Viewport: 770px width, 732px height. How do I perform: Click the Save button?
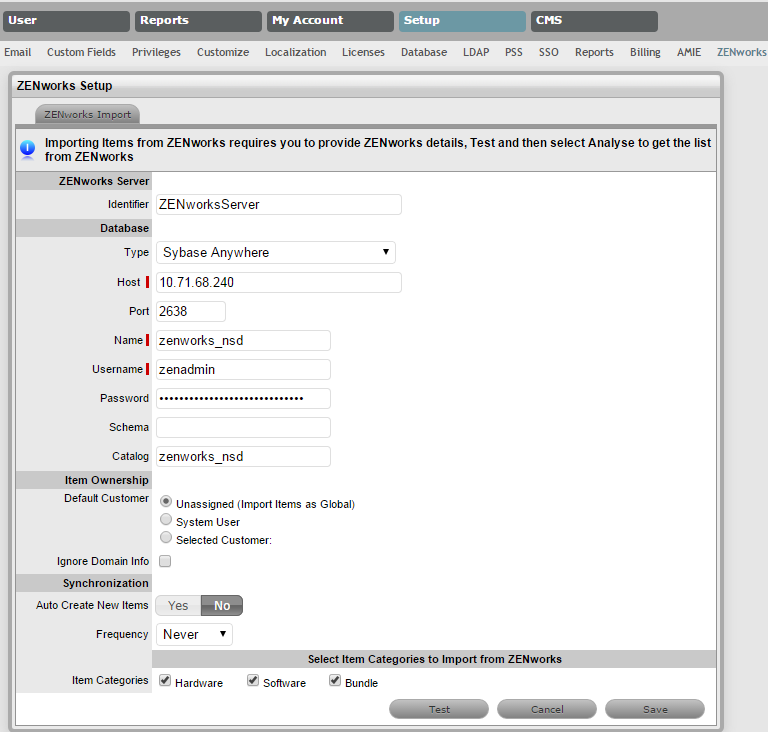click(x=655, y=709)
